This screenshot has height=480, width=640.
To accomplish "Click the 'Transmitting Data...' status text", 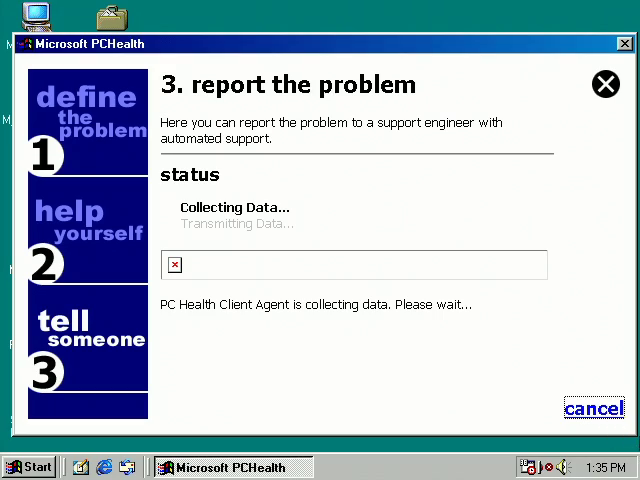I will coord(237,224).
